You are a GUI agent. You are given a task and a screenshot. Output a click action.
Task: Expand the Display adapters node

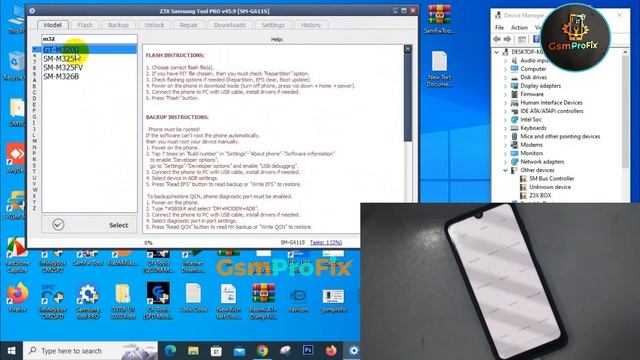tap(505, 86)
